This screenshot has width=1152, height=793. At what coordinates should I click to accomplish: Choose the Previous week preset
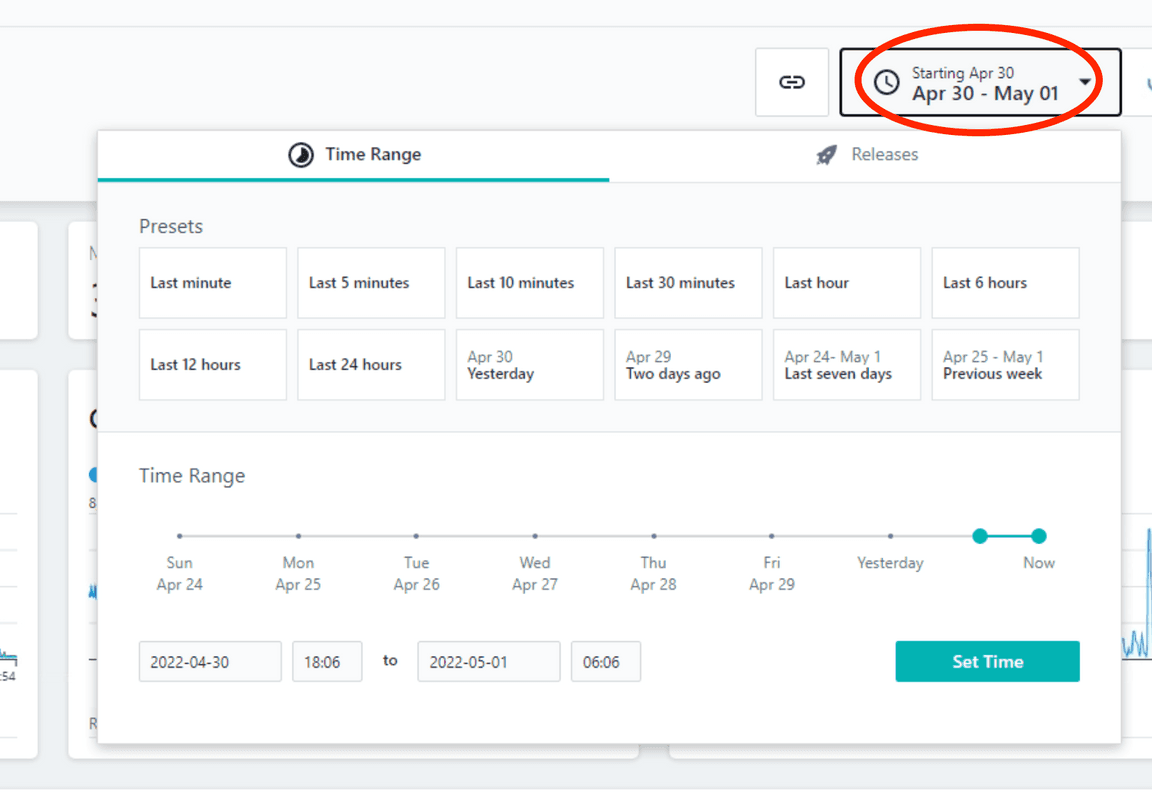1004,364
